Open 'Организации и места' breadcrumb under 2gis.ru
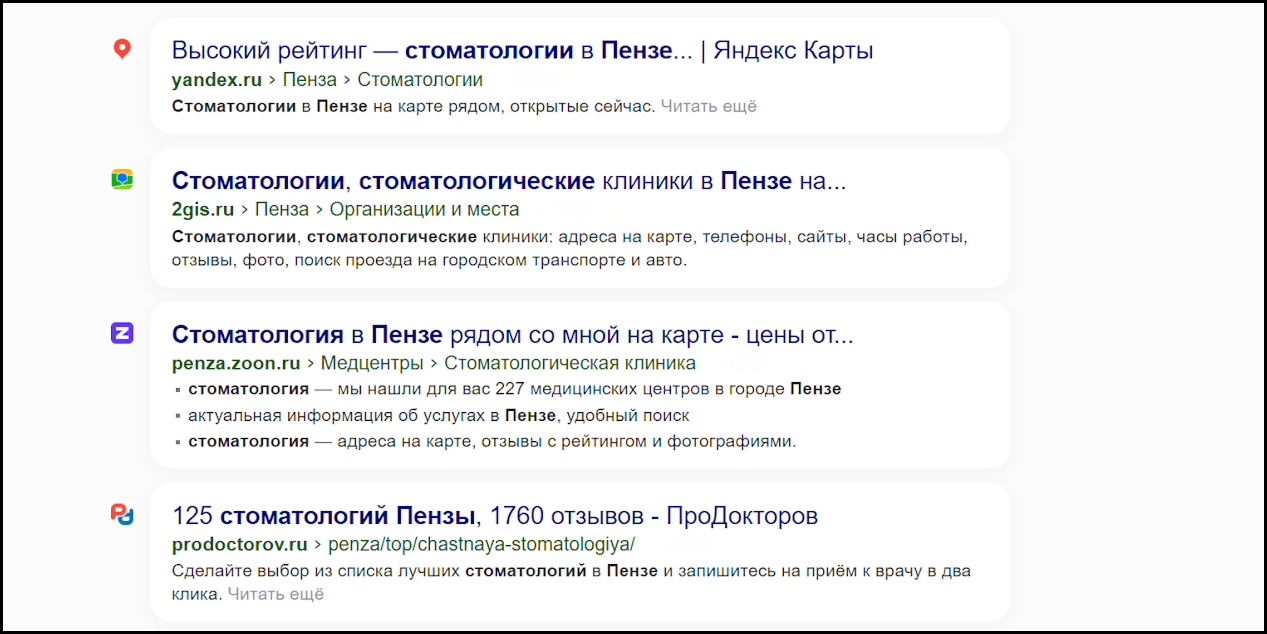The width and height of the screenshot is (1267, 634). [x=424, y=210]
